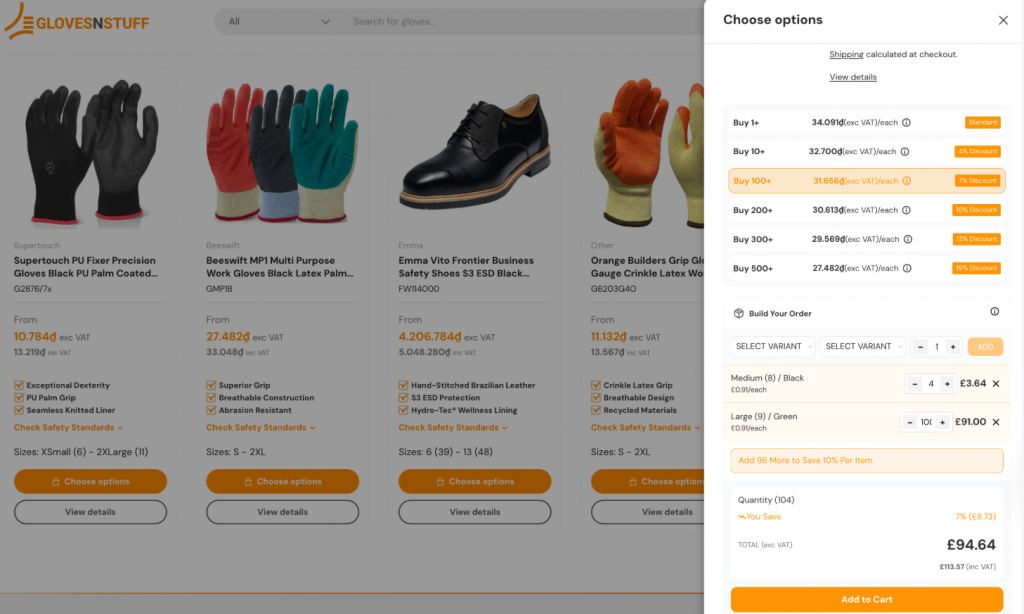Remove the Large (9) / Green line item
This screenshot has width=1024, height=614.
tap(996, 421)
